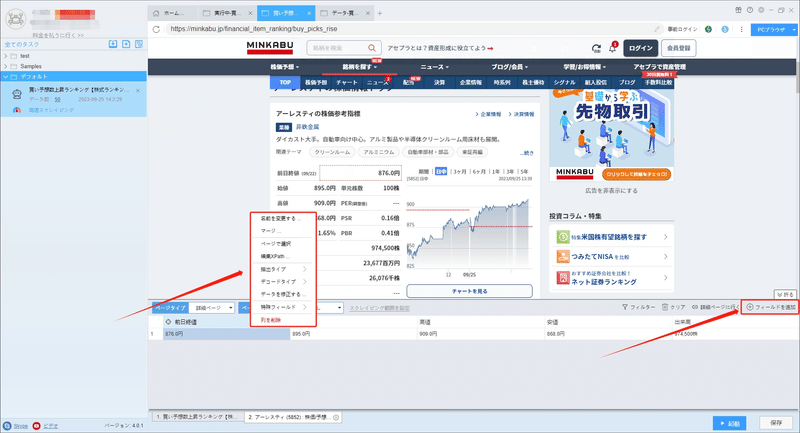
Task: Click the チャートを見る button
Action: pos(469,291)
